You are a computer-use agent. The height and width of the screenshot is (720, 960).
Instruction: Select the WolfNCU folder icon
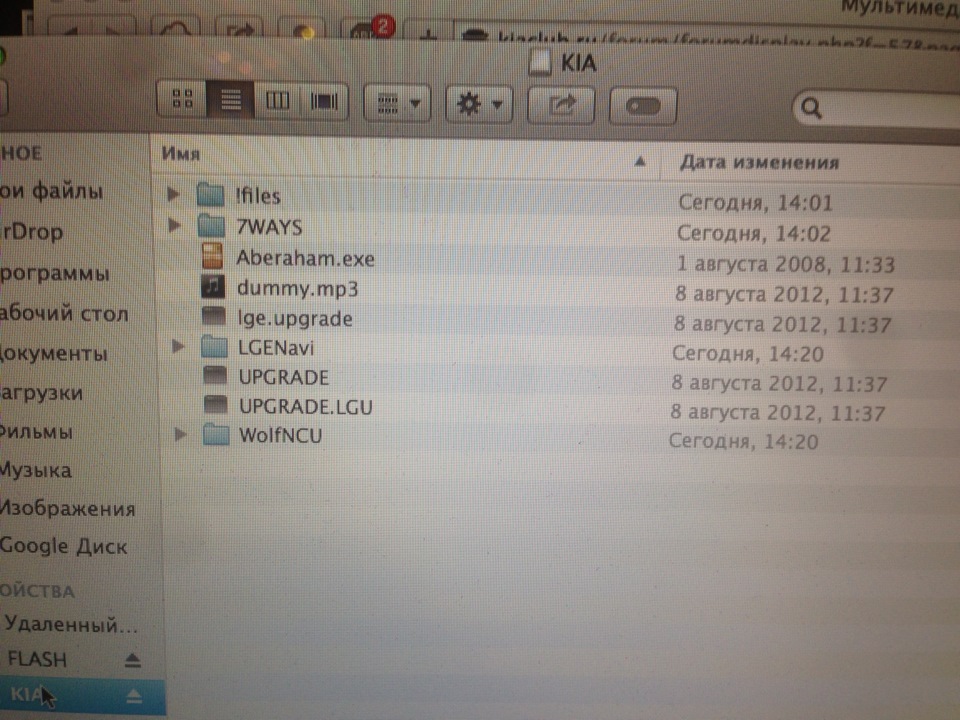pyautogui.click(x=216, y=435)
